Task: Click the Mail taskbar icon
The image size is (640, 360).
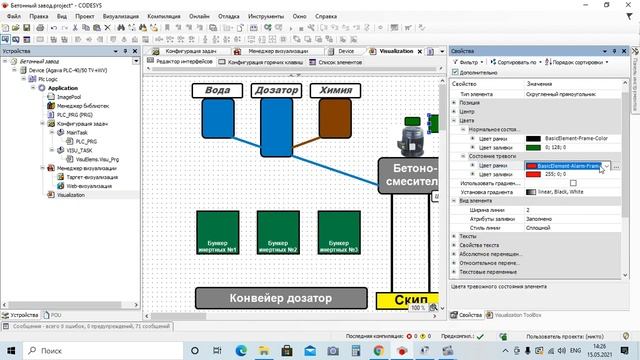Action: click(310, 350)
